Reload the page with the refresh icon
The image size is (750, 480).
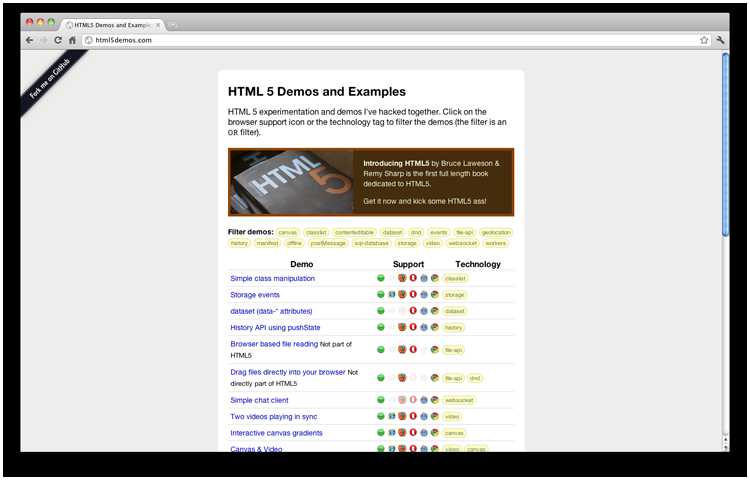tap(58, 40)
